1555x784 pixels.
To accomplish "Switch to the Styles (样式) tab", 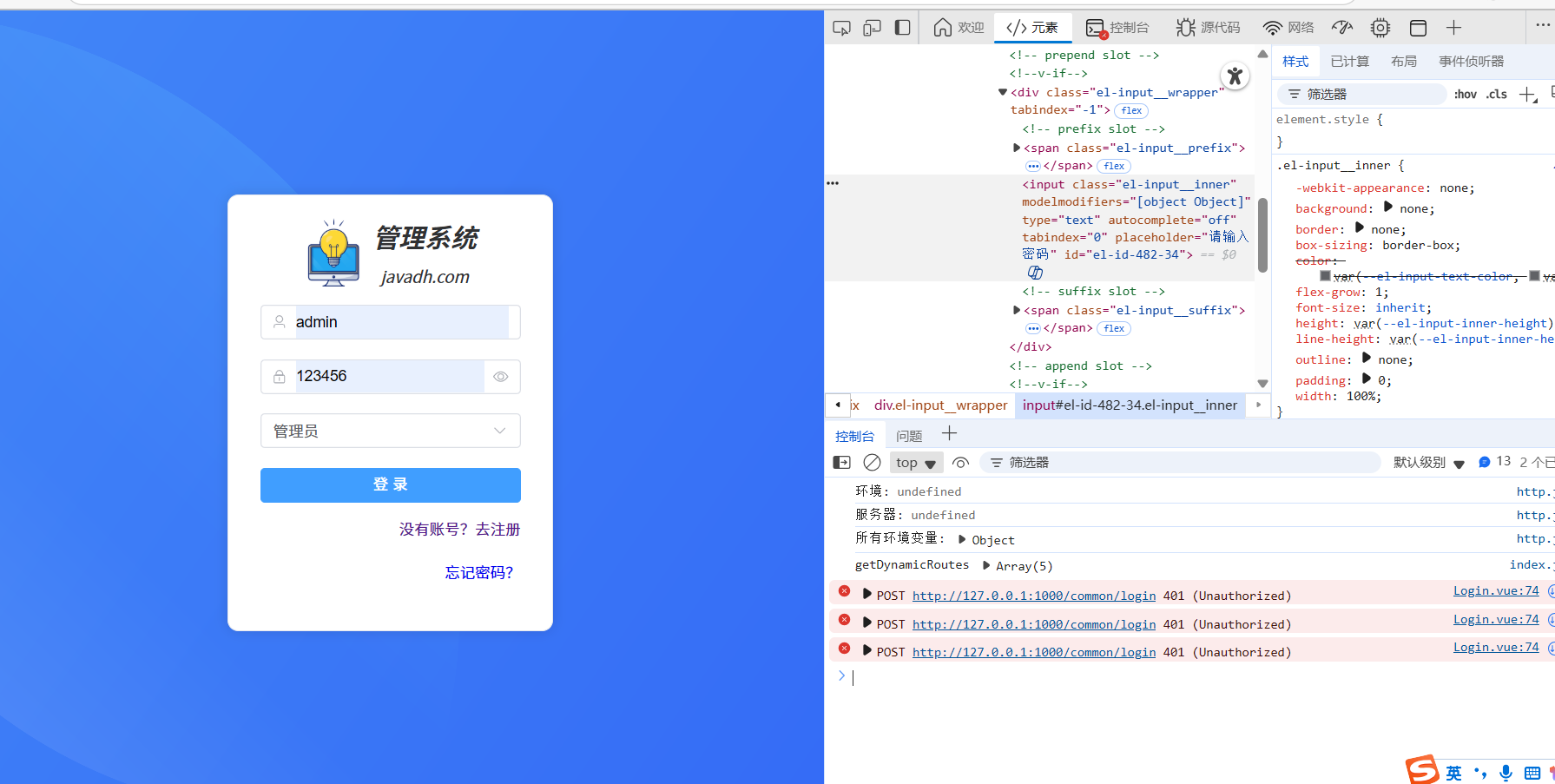I will coord(1295,62).
